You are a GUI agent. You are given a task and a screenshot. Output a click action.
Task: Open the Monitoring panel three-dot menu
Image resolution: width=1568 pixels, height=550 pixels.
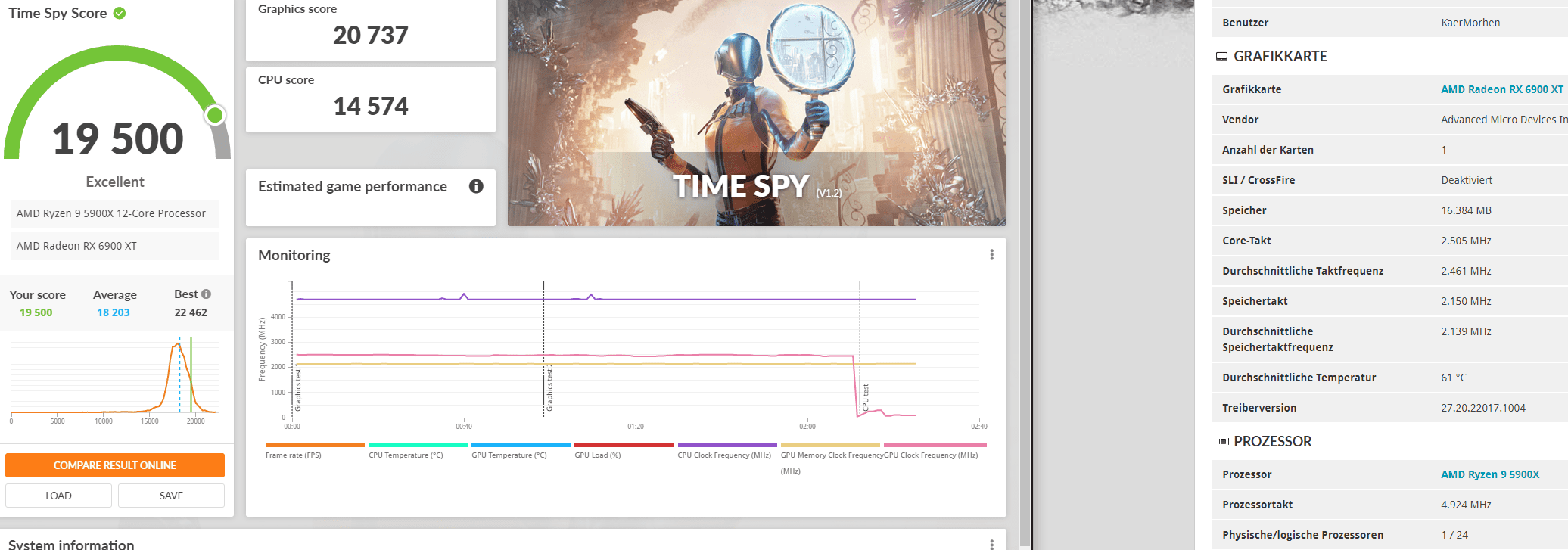pos(991,255)
